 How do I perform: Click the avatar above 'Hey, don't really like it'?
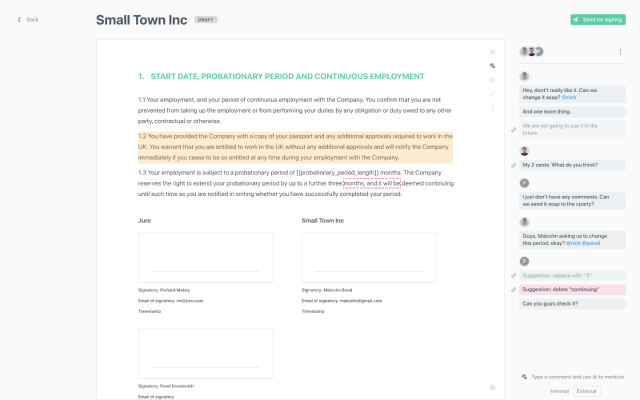pyautogui.click(x=524, y=76)
